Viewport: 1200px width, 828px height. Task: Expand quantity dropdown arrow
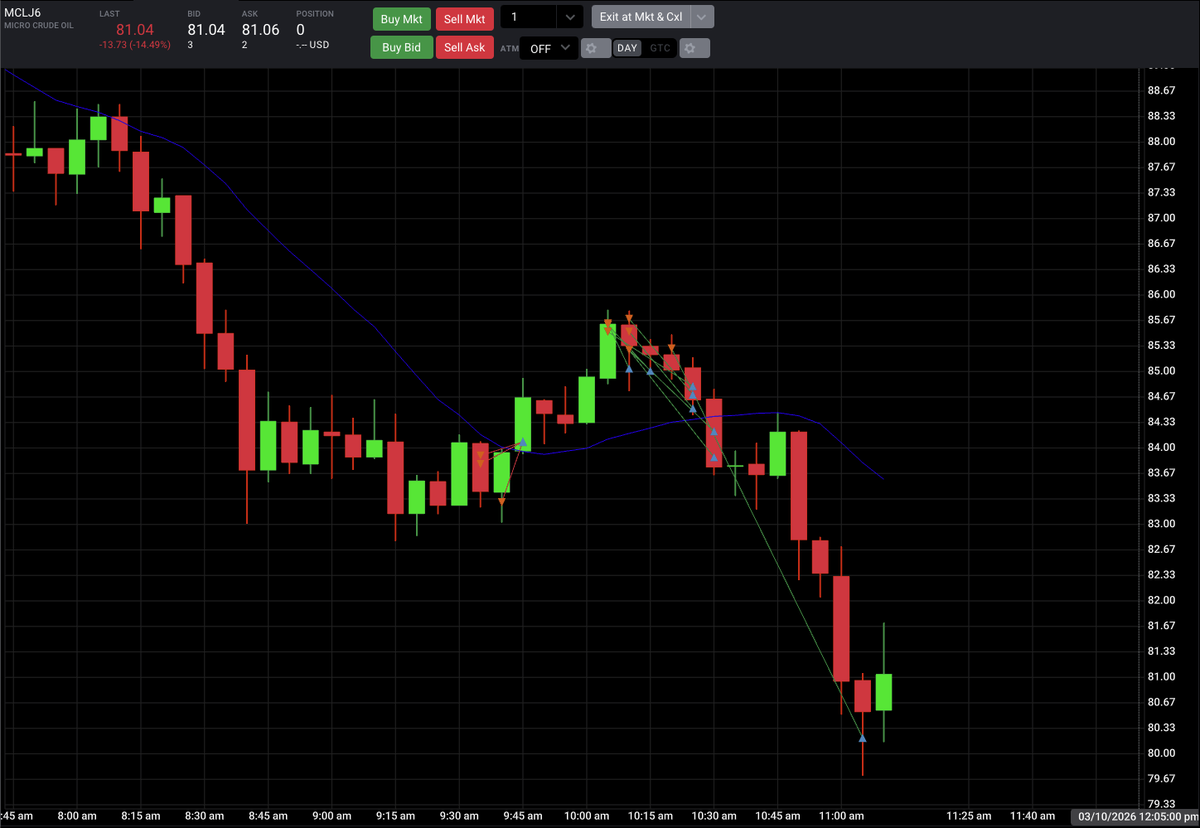click(569, 17)
